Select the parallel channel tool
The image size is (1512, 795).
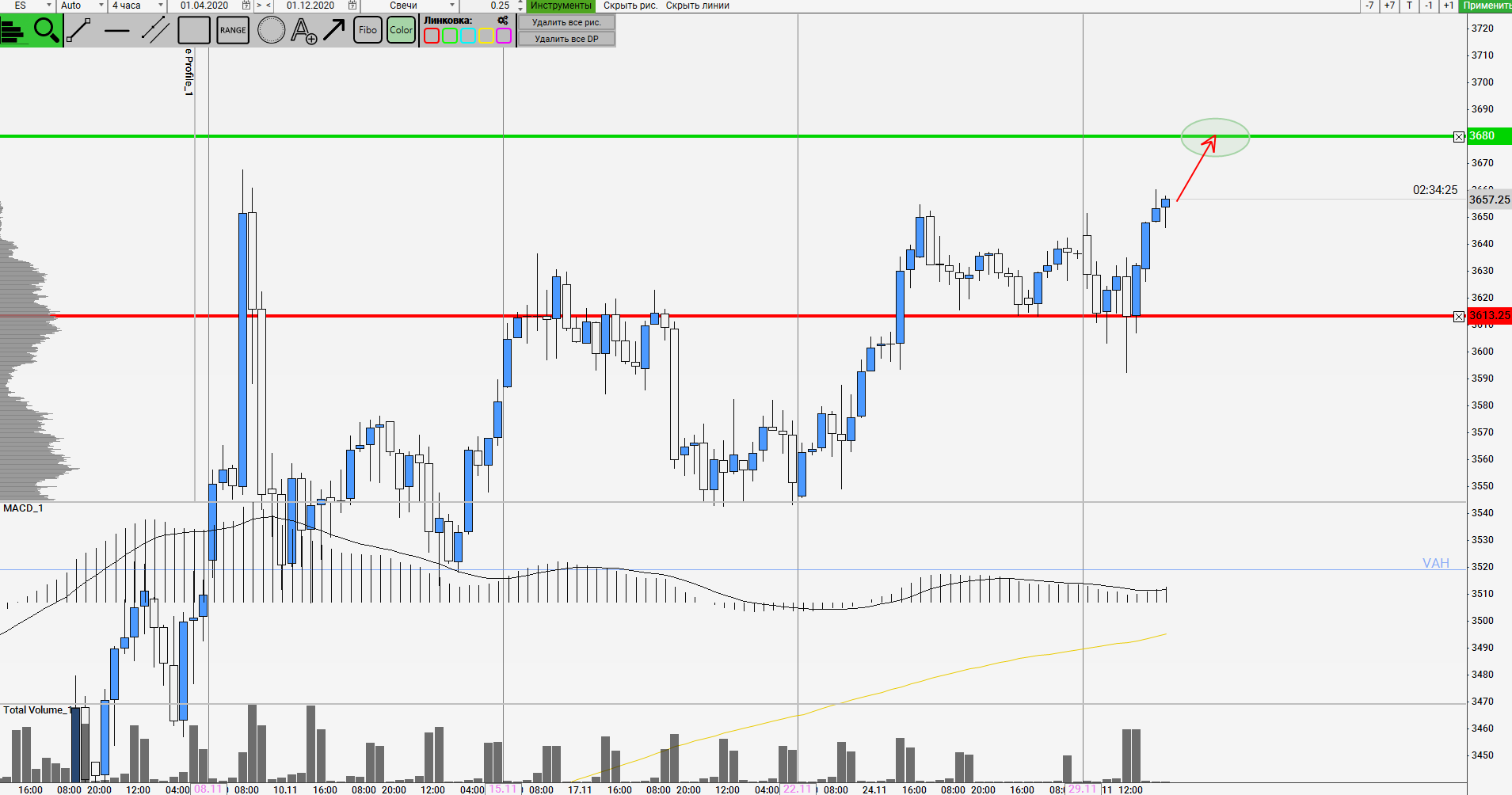pos(155,31)
